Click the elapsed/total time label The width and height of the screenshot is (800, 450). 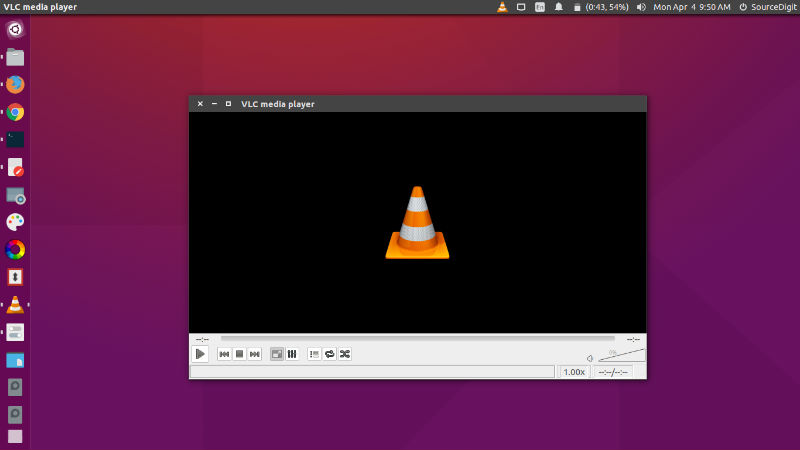(613, 372)
